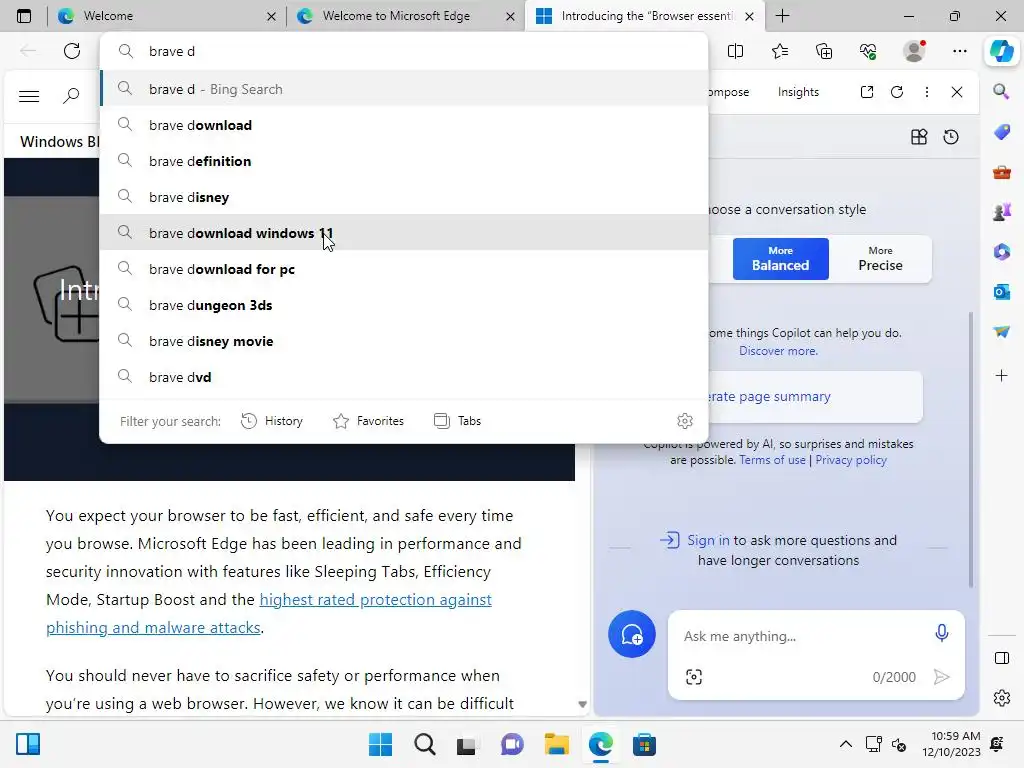The image size is (1024, 768).
Task: Open the blog page hamburger menu
Action: tap(29, 97)
